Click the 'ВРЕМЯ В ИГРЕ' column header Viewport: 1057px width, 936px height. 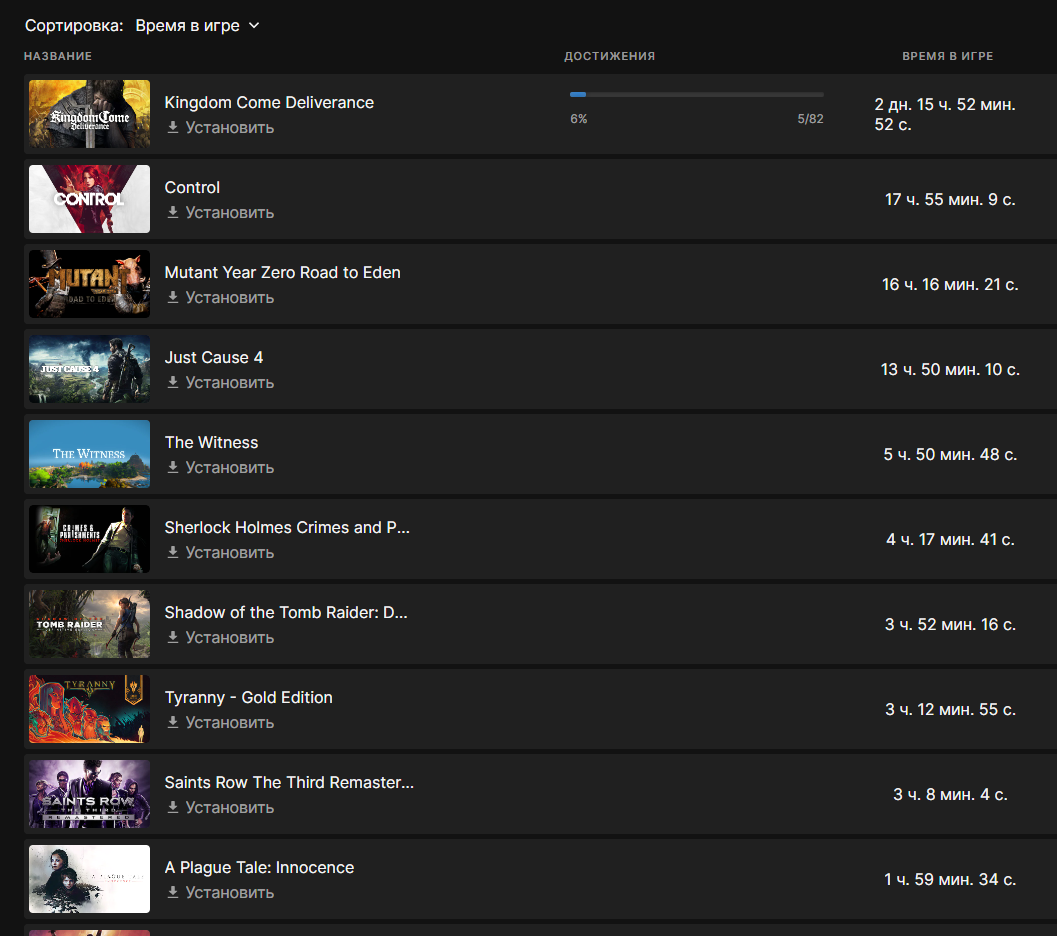(x=948, y=56)
